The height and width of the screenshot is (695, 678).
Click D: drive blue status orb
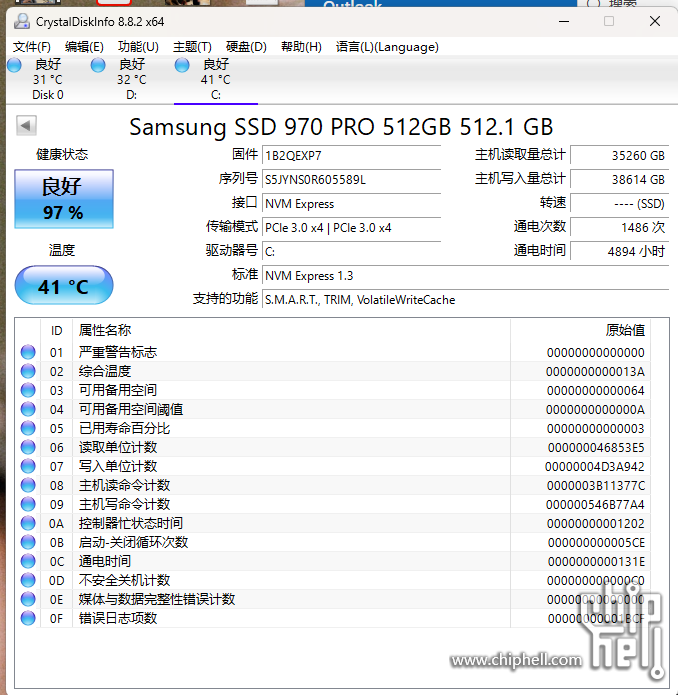tap(98, 65)
